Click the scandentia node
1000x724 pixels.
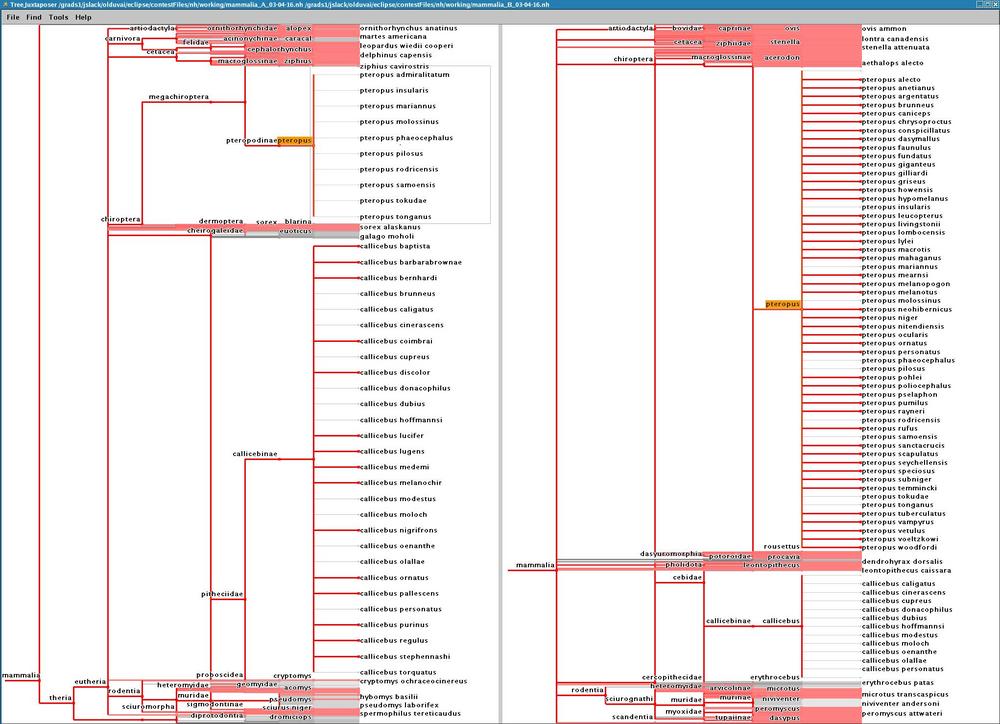click(x=633, y=717)
